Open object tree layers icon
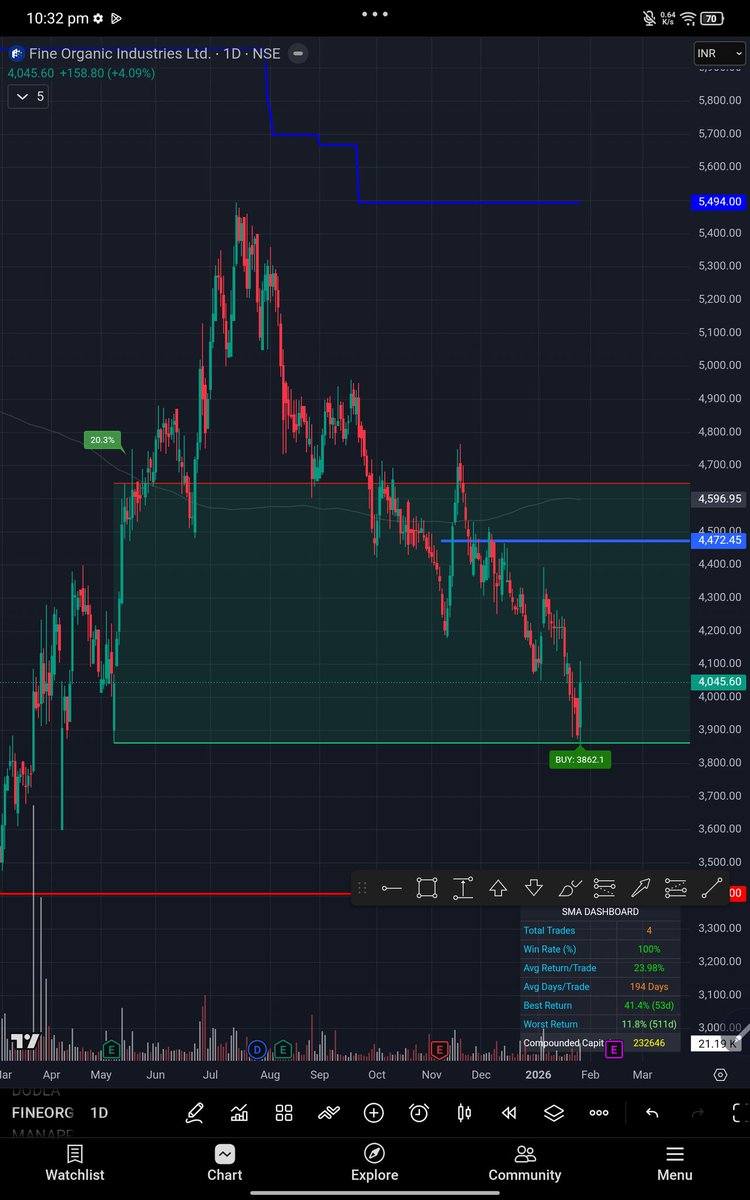 pyautogui.click(x=554, y=1112)
